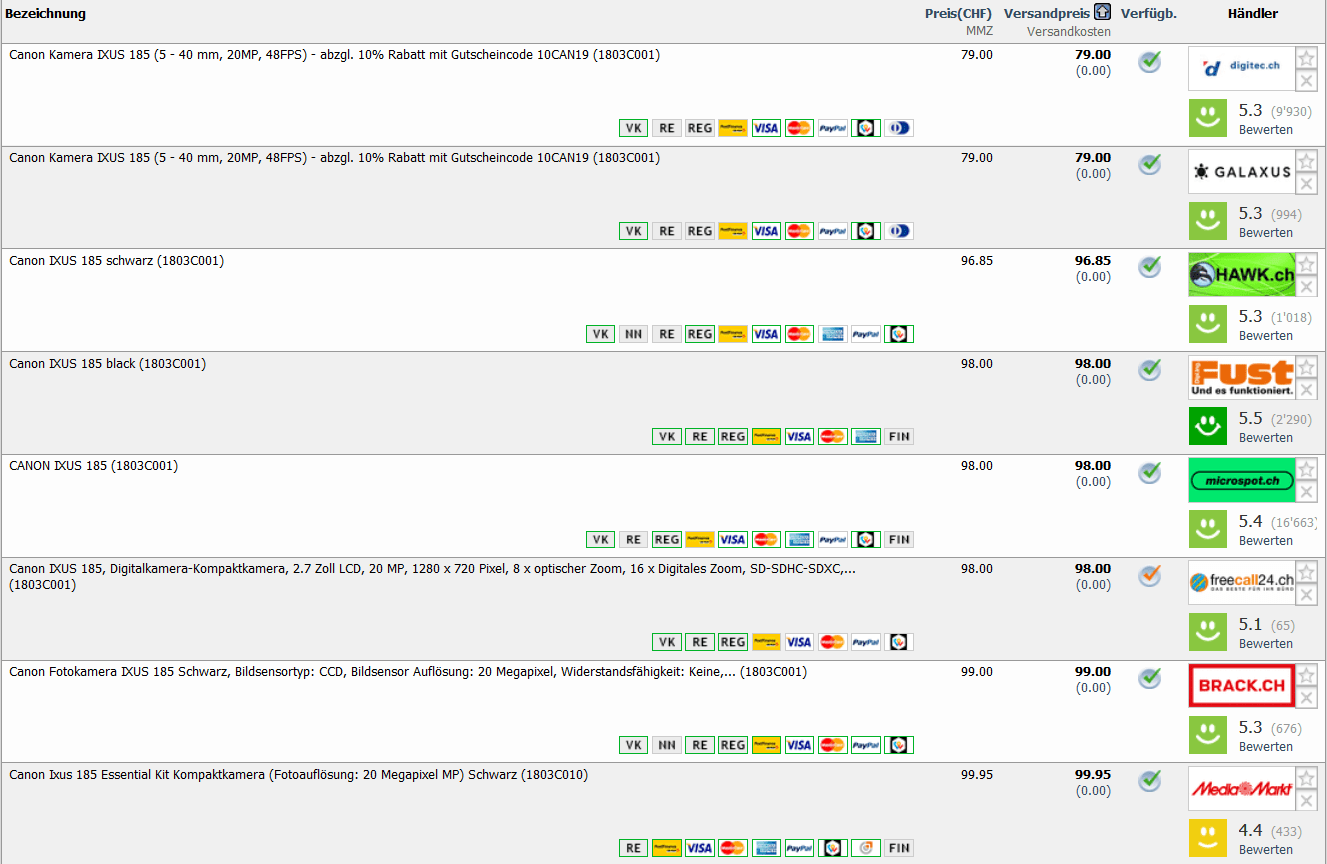
Task: Click the yellow smiley rating for MediaMarkt
Action: [x=1208, y=838]
